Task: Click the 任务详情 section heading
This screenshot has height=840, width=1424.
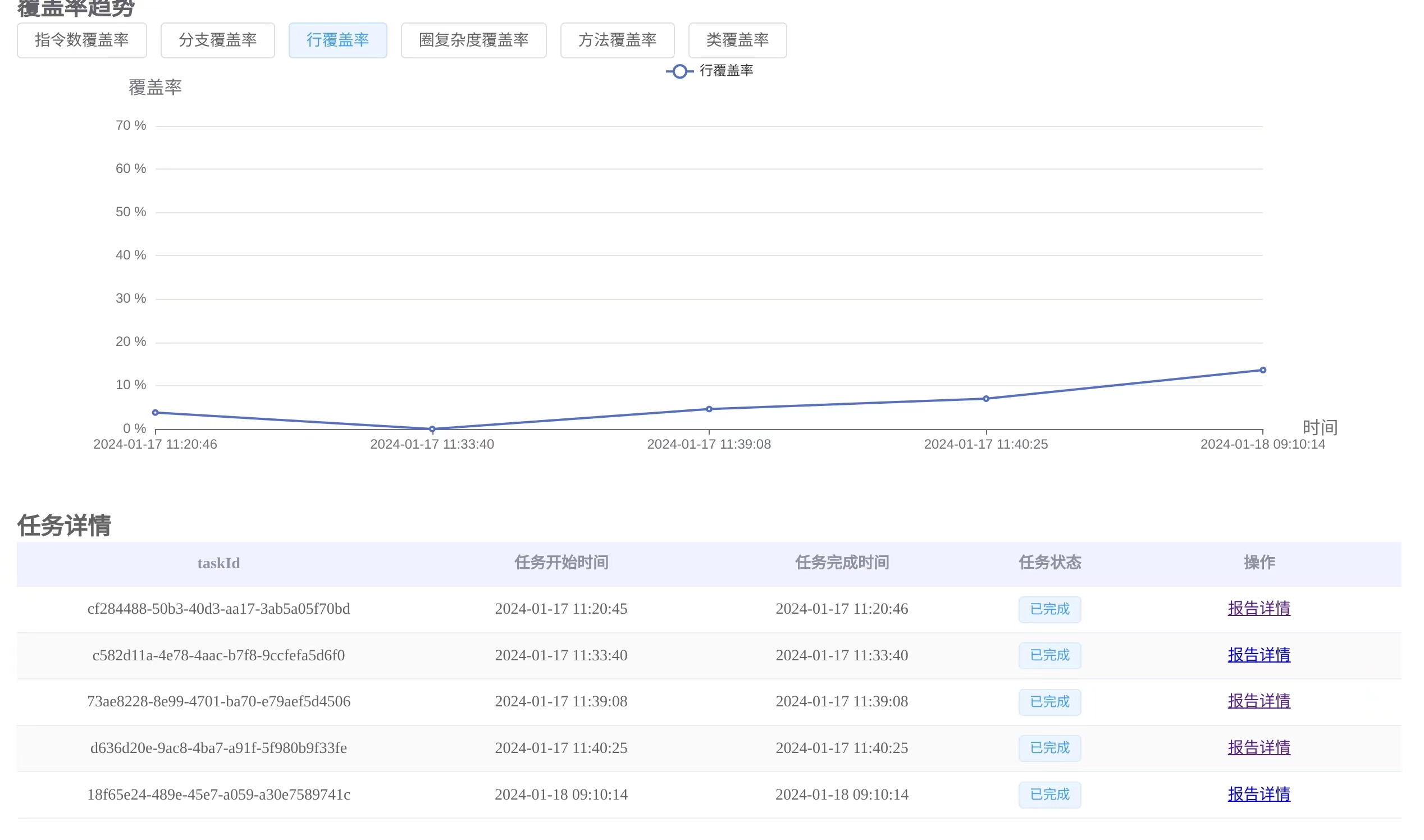Action: (65, 526)
